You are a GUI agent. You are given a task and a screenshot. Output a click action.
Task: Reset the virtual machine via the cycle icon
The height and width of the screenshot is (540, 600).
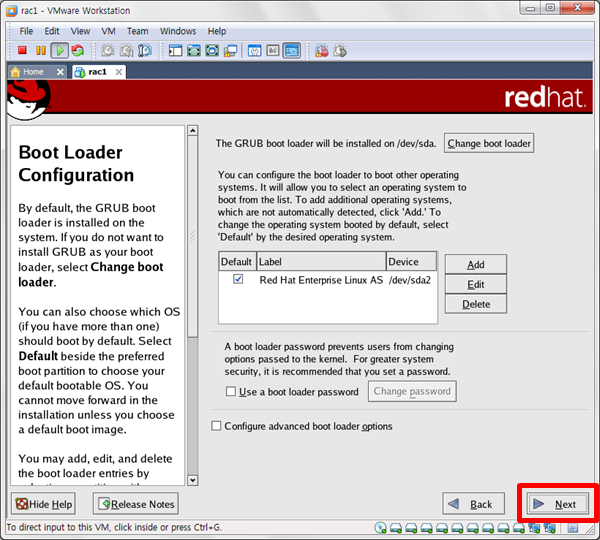click(x=78, y=50)
